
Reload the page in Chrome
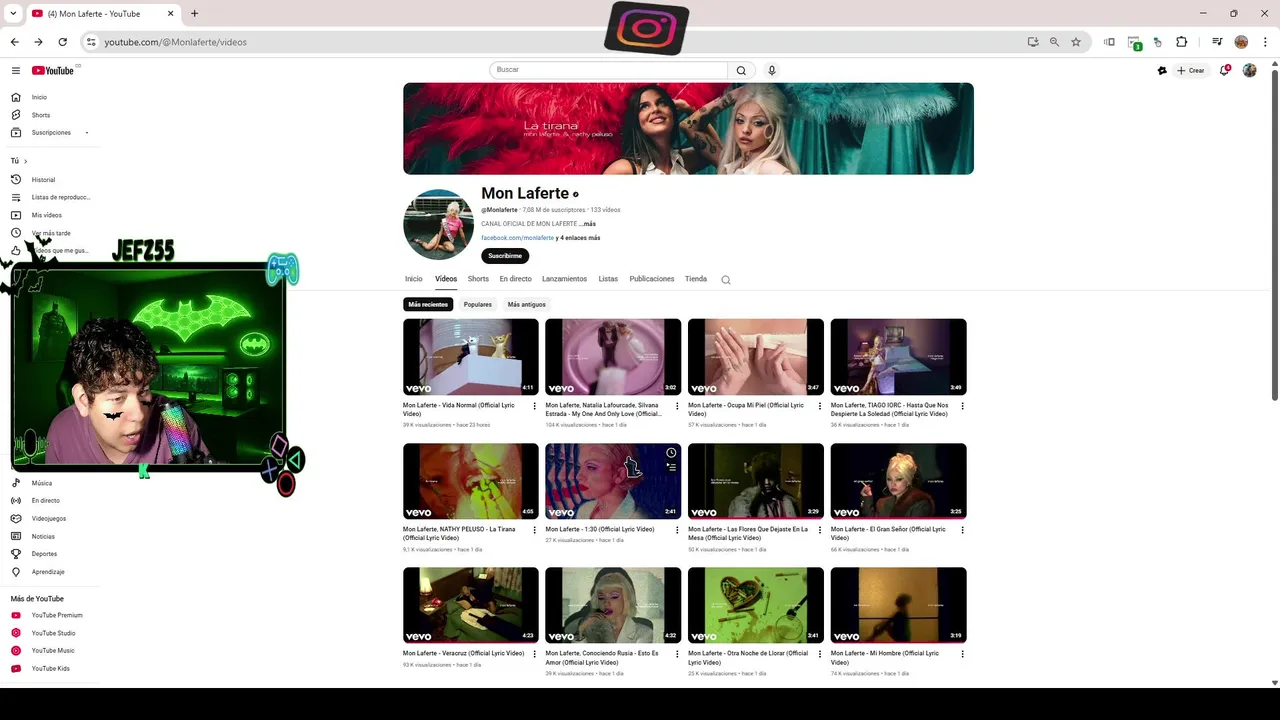coord(62,42)
